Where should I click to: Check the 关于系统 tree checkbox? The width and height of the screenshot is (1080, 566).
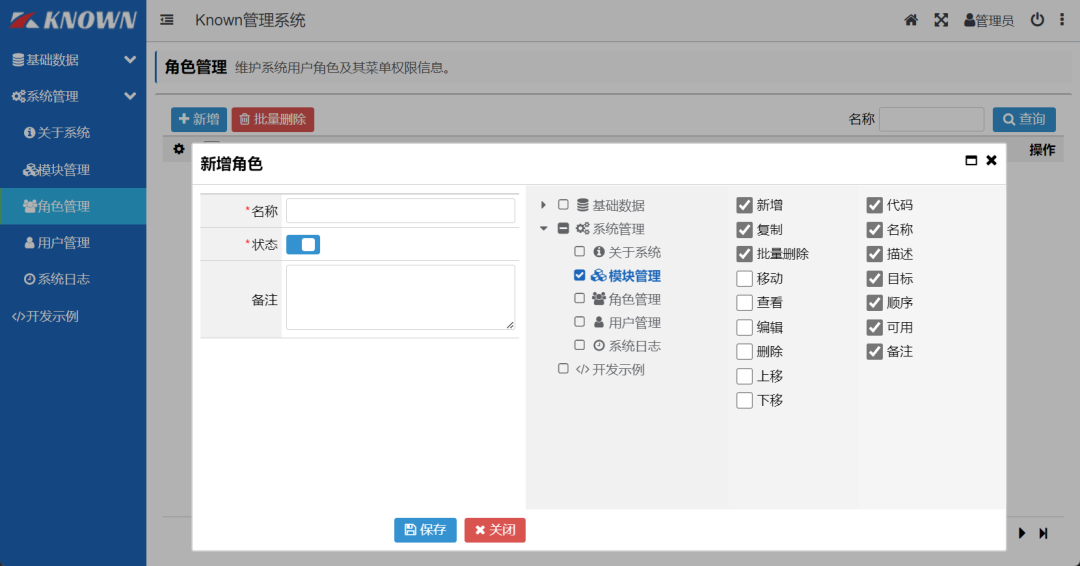(579, 251)
